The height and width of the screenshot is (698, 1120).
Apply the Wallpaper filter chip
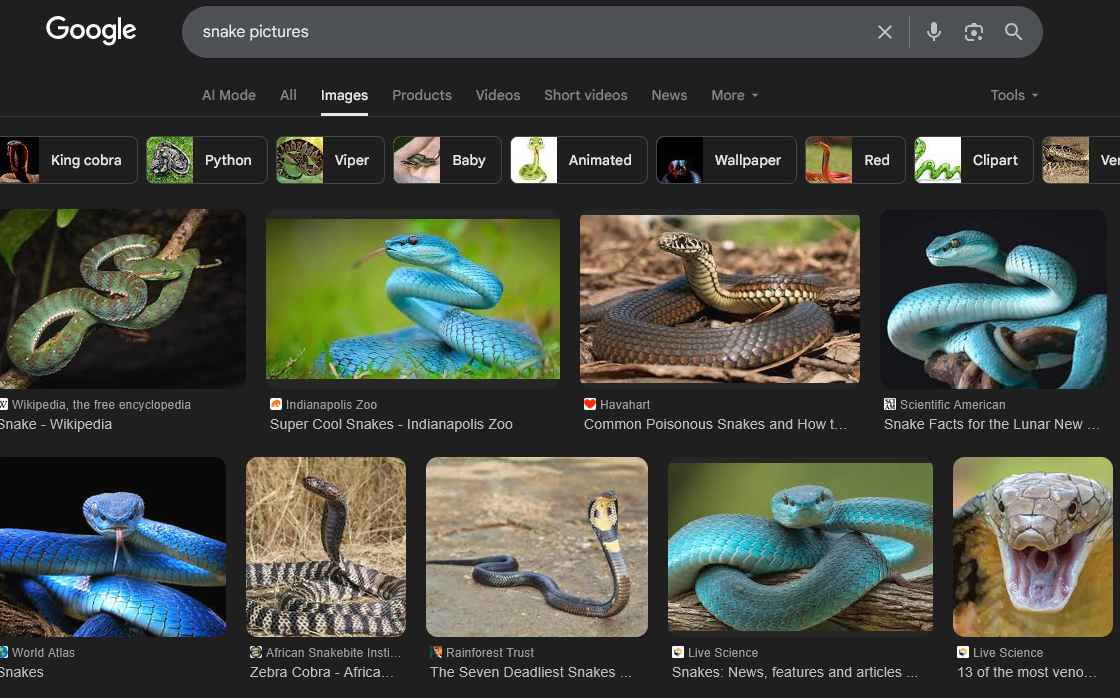726,160
